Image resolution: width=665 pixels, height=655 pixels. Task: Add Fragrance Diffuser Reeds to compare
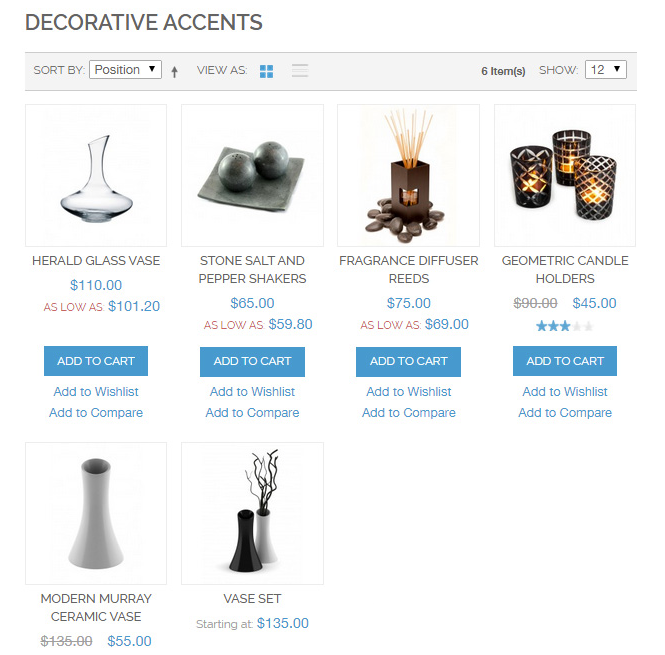(409, 413)
